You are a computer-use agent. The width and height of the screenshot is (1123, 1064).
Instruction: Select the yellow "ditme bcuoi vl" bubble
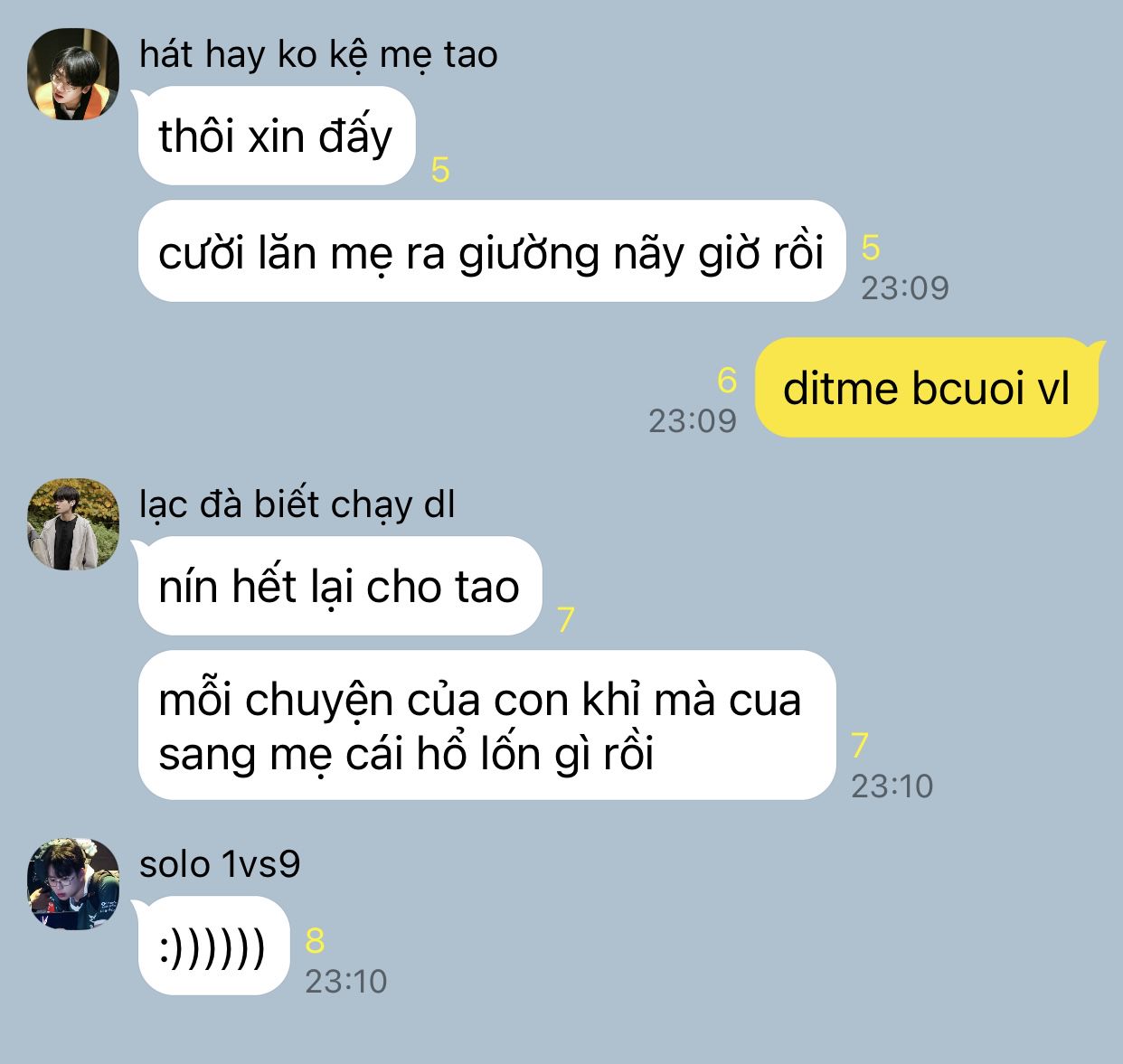[x=926, y=388]
